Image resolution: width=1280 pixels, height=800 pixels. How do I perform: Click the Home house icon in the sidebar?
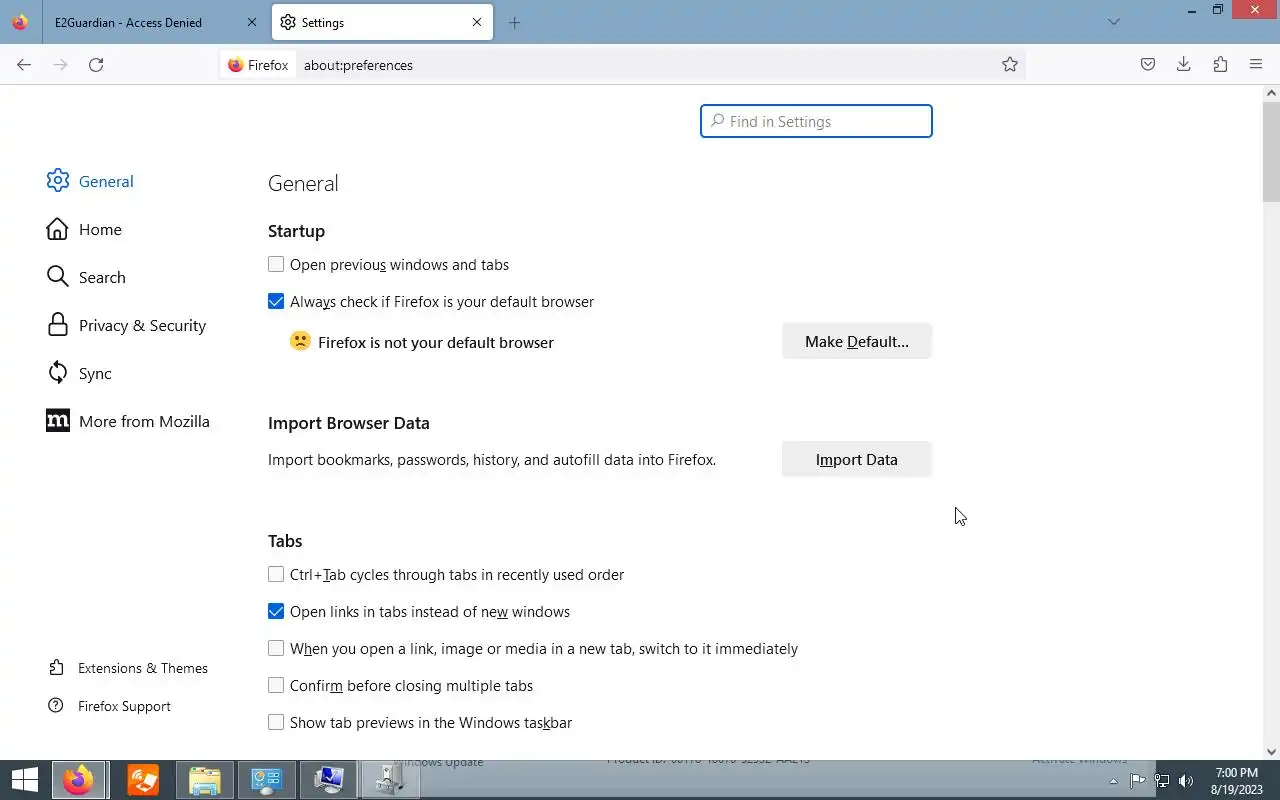[x=58, y=229]
